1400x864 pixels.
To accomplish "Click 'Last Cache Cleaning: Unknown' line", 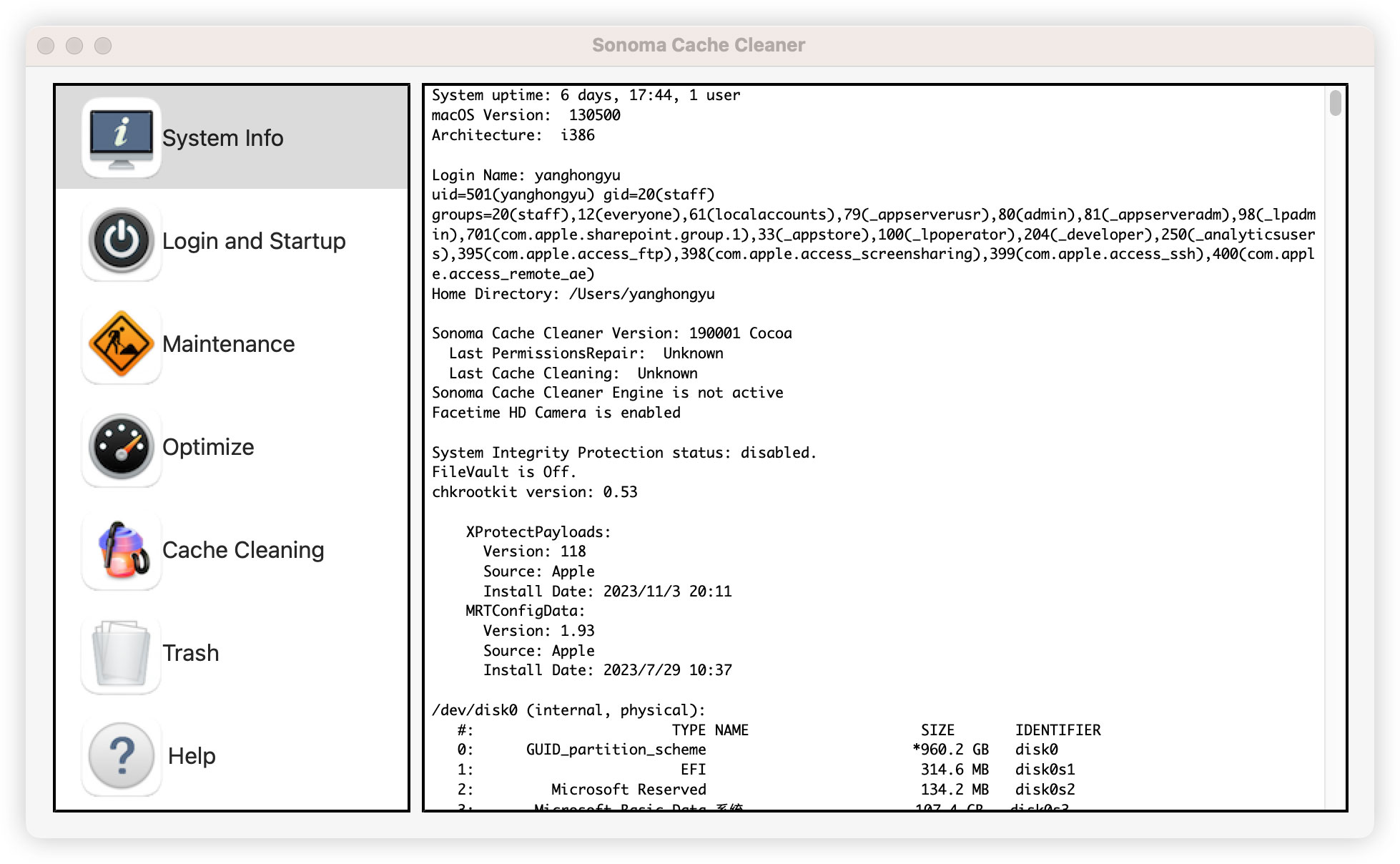I will click(573, 373).
